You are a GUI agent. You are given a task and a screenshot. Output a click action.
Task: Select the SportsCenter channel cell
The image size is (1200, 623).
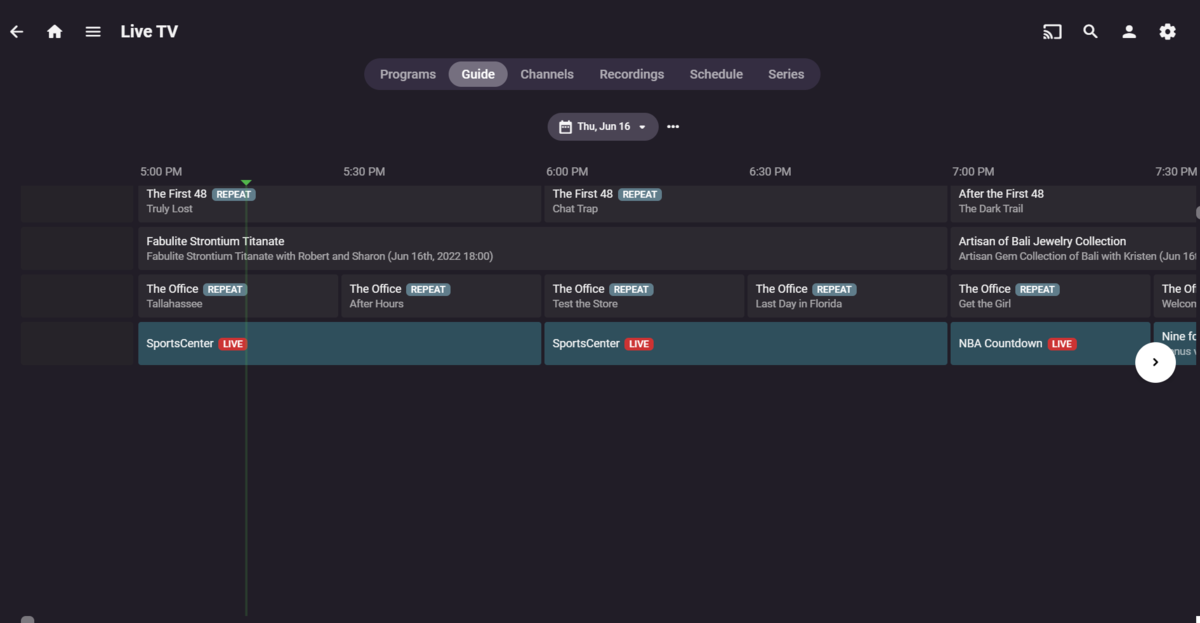pyautogui.click(x=78, y=343)
